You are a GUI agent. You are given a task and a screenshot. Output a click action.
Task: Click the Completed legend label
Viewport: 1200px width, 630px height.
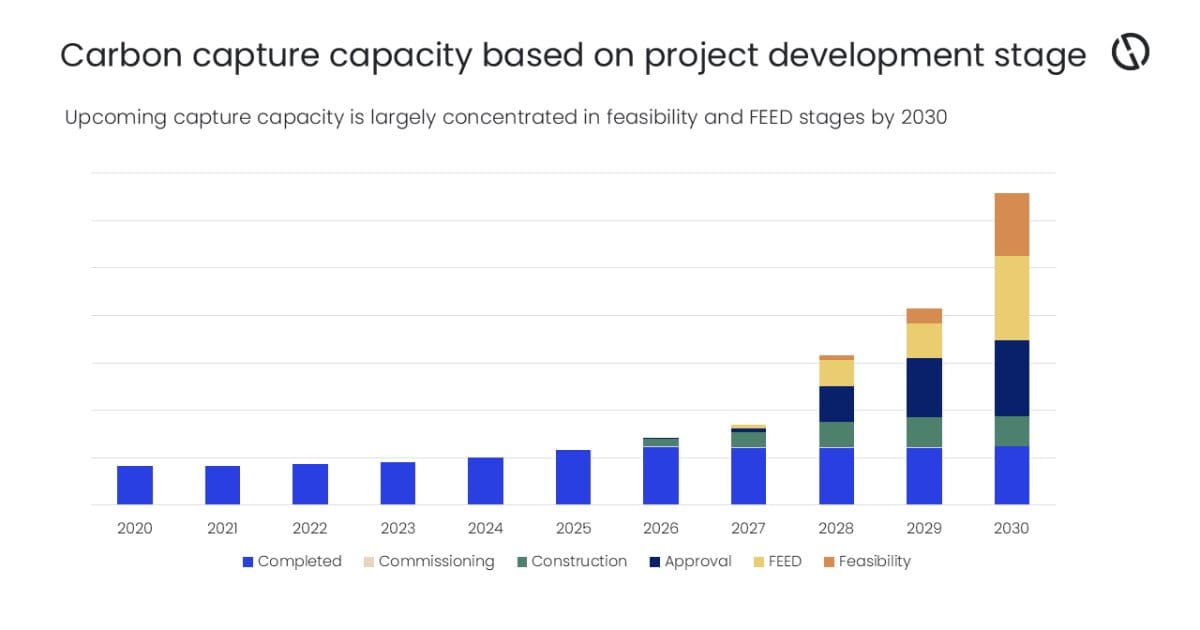point(300,562)
